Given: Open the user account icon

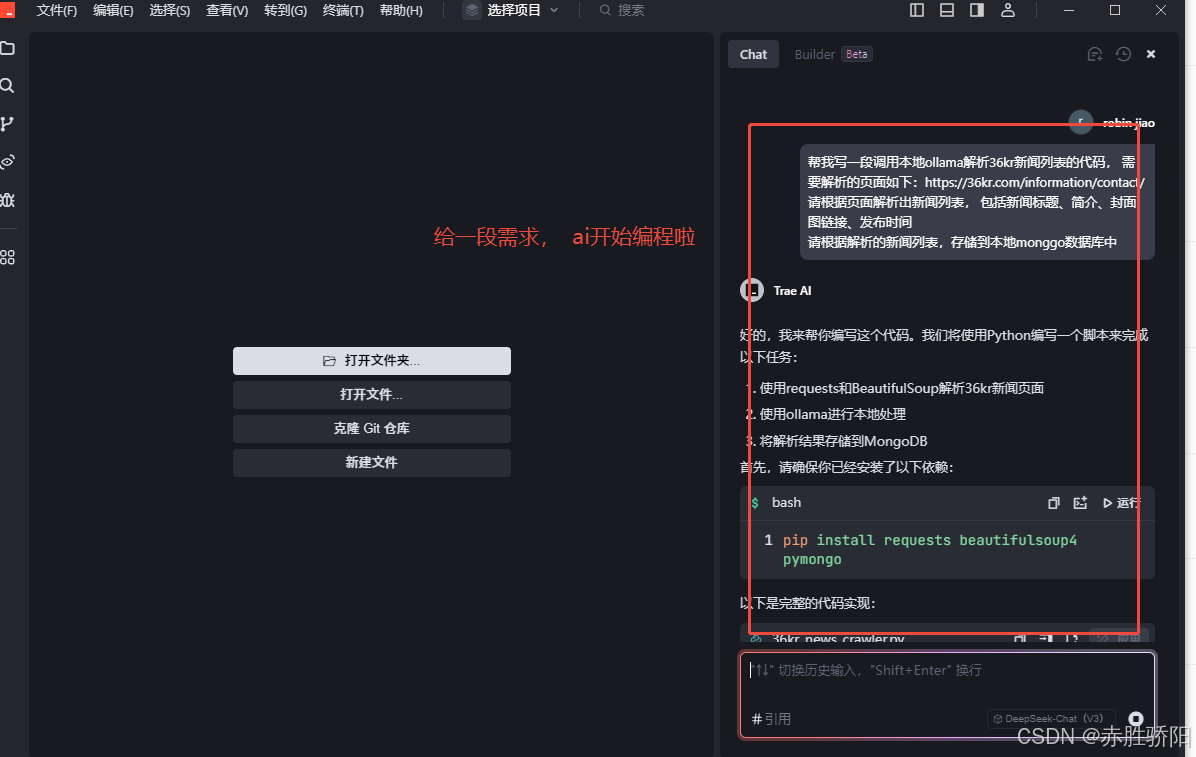Looking at the screenshot, I should 1008,10.
